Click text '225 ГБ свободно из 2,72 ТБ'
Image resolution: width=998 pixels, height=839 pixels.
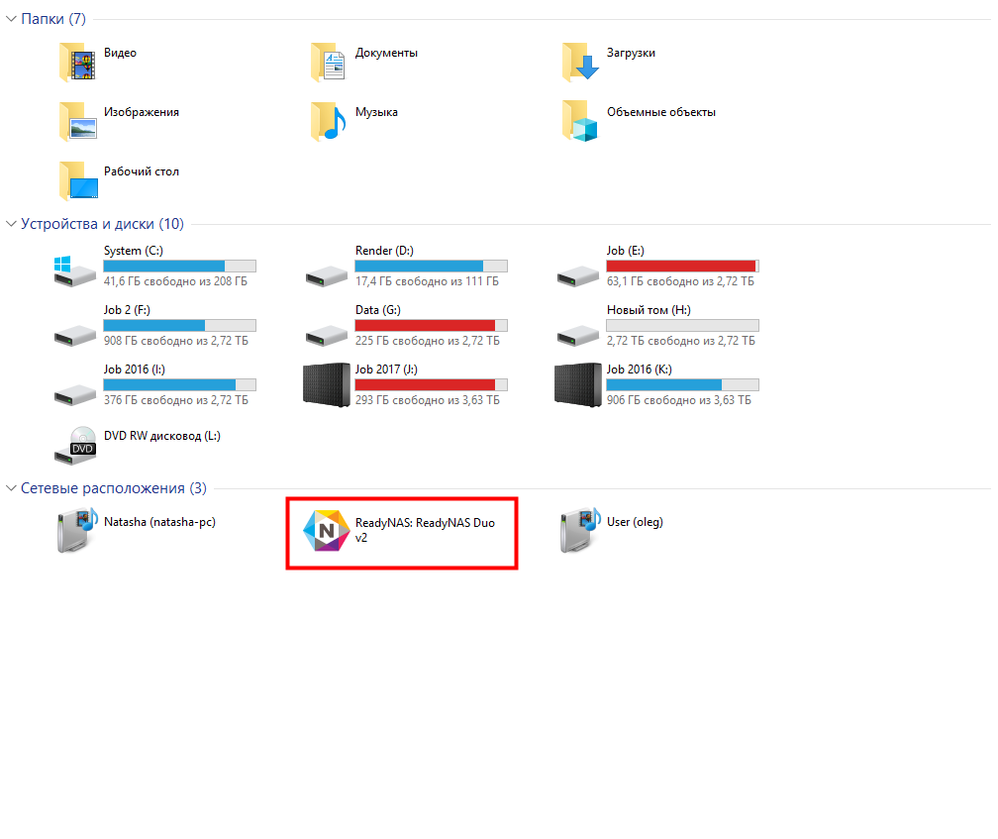[x=428, y=341]
